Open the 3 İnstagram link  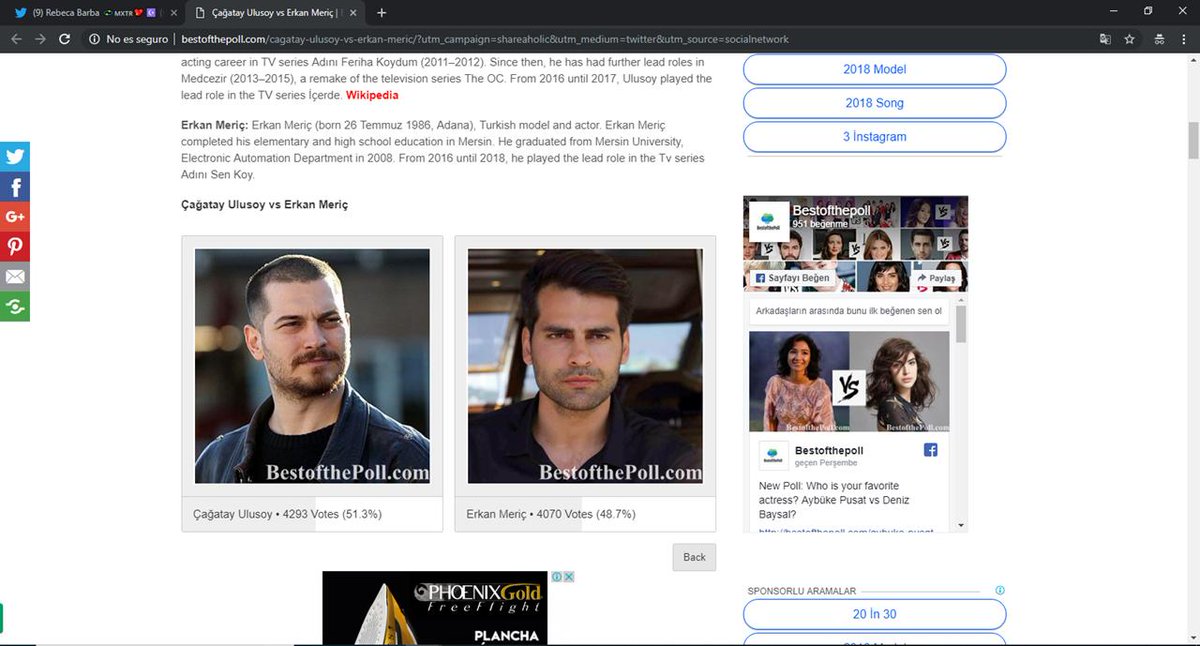pyautogui.click(x=875, y=137)
